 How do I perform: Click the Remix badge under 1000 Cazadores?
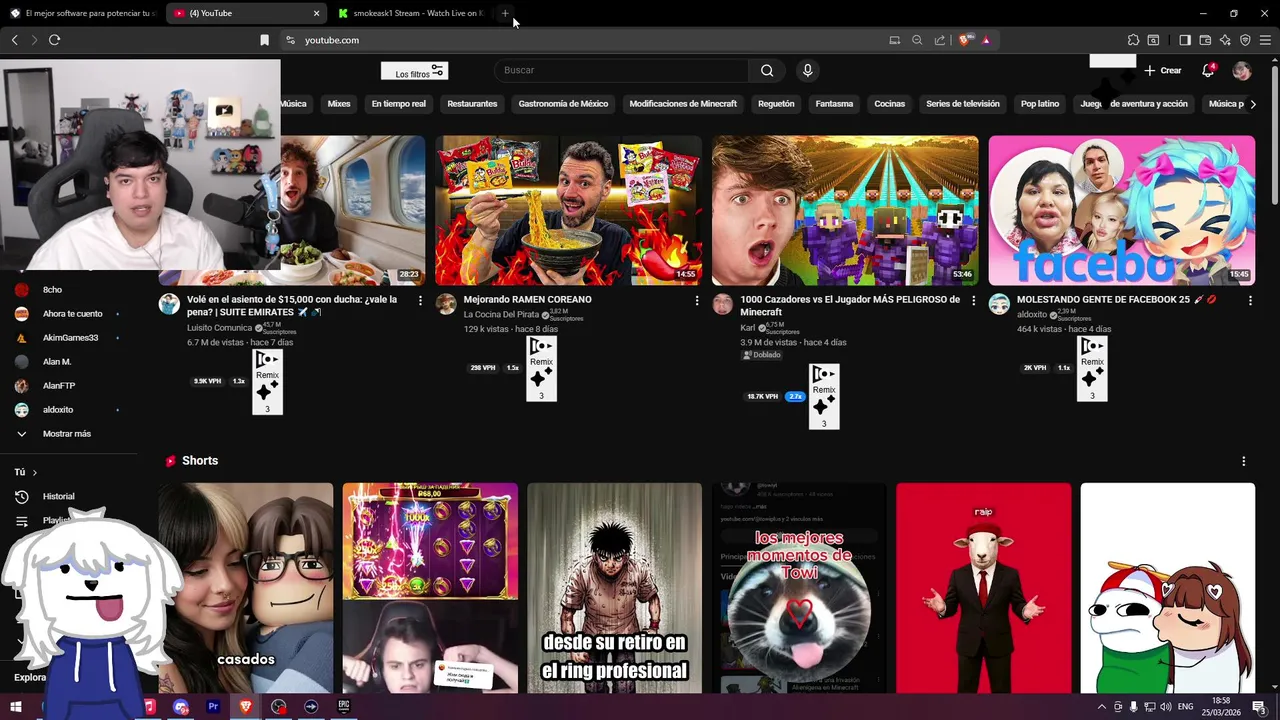(824, 397)
